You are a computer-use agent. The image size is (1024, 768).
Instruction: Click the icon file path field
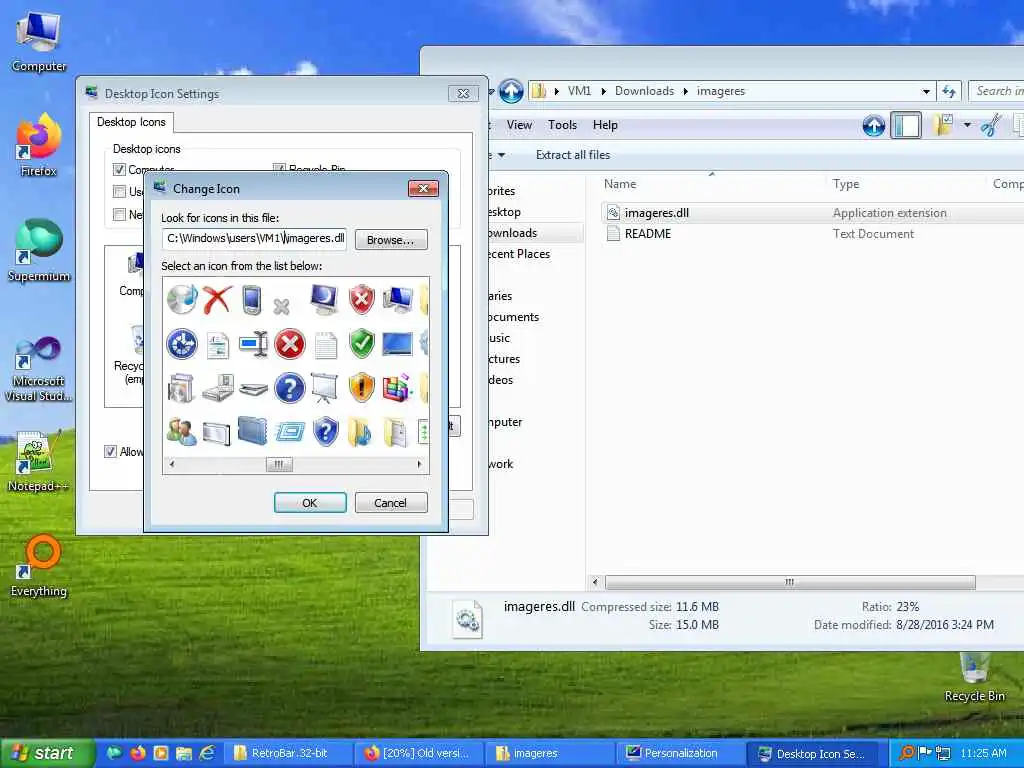pos(254,238)
